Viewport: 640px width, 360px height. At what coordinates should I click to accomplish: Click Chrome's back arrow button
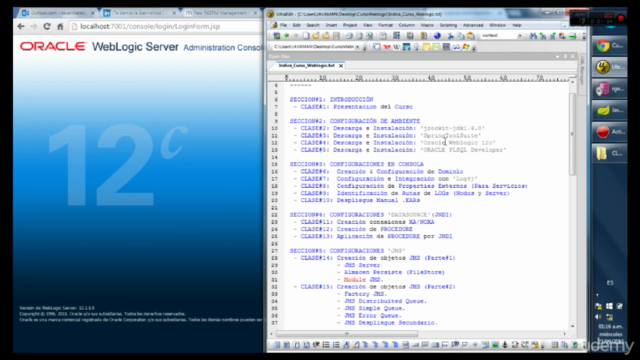coord(21,27)
